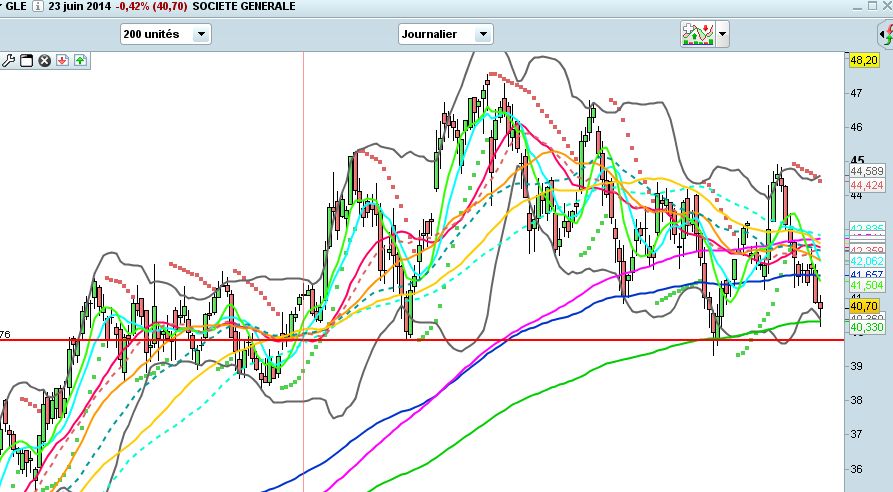The width and height of the screenshot is (893, 492).
Task: Click the orange 40,70 current price label
Action: click(x=863, y=306)
